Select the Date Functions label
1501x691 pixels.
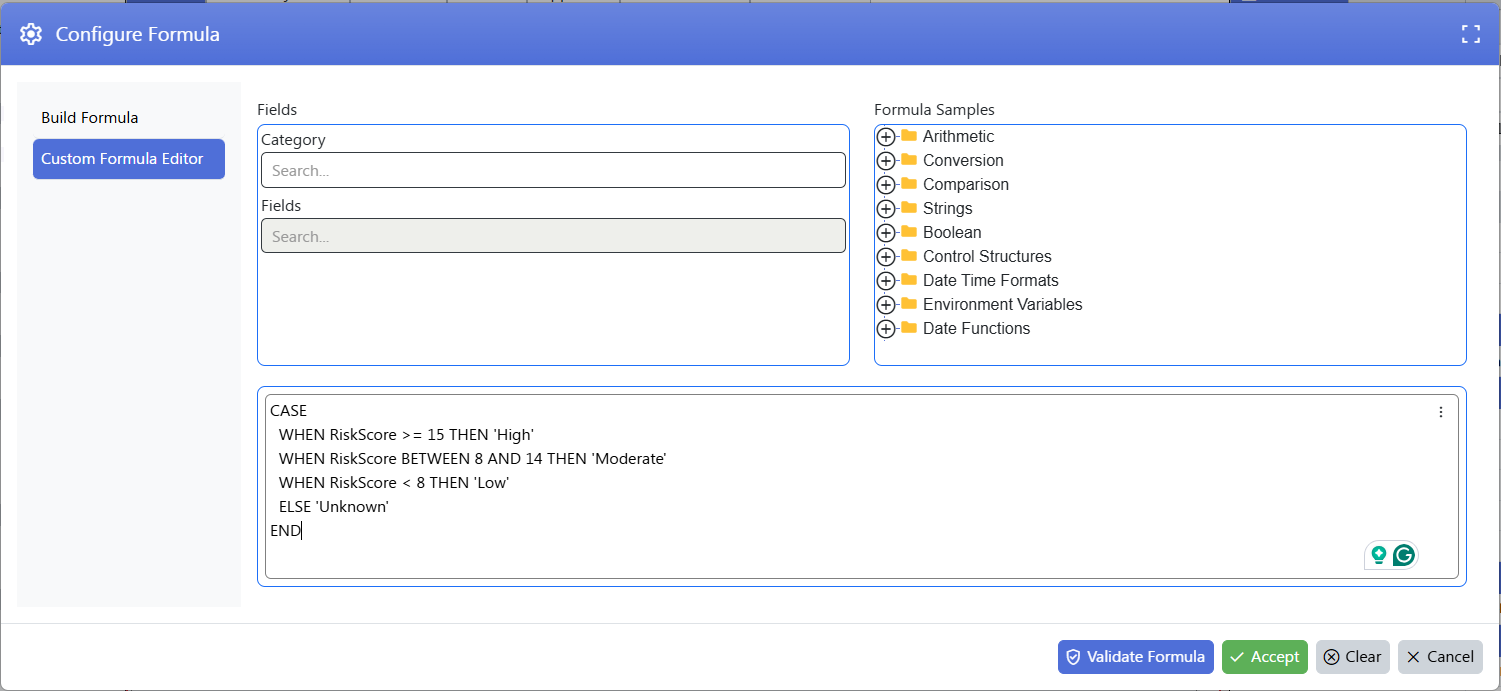pos(976,328)
